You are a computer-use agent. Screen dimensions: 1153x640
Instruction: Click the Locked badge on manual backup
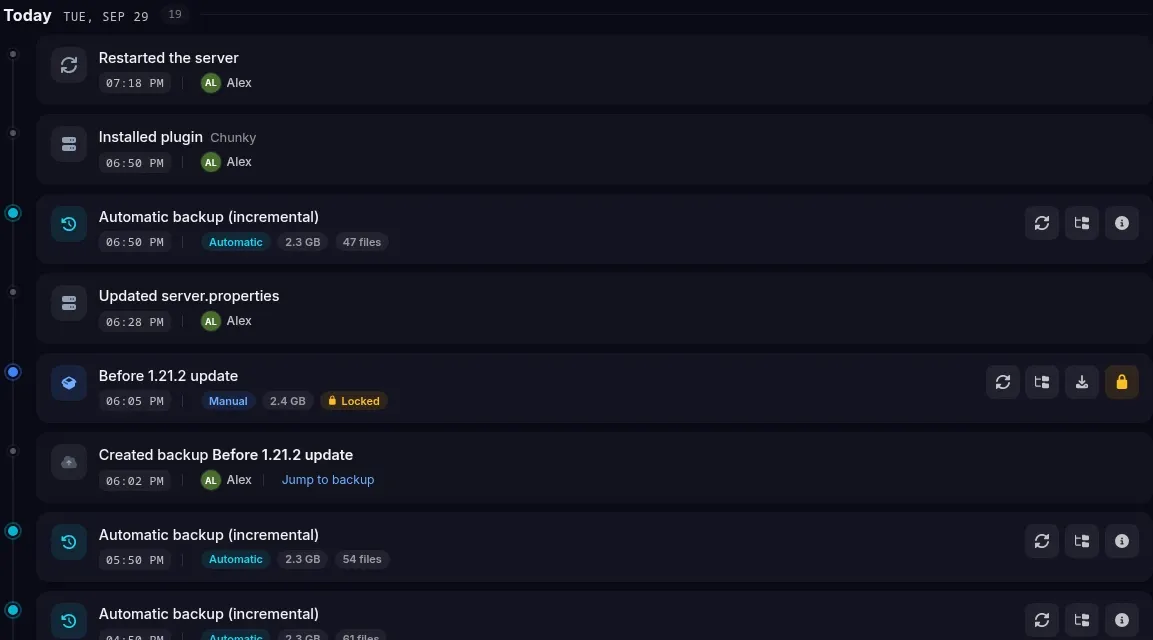click(354, 401)
